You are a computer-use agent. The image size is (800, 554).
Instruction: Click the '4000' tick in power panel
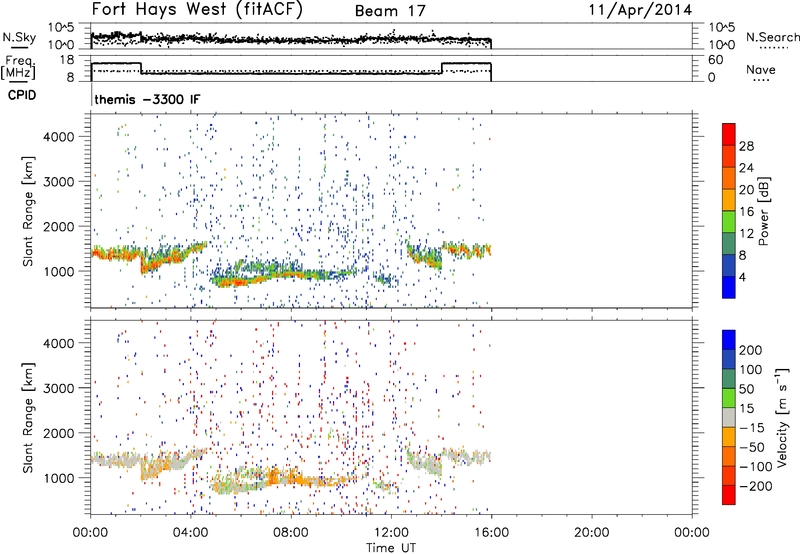click(58, 137)
